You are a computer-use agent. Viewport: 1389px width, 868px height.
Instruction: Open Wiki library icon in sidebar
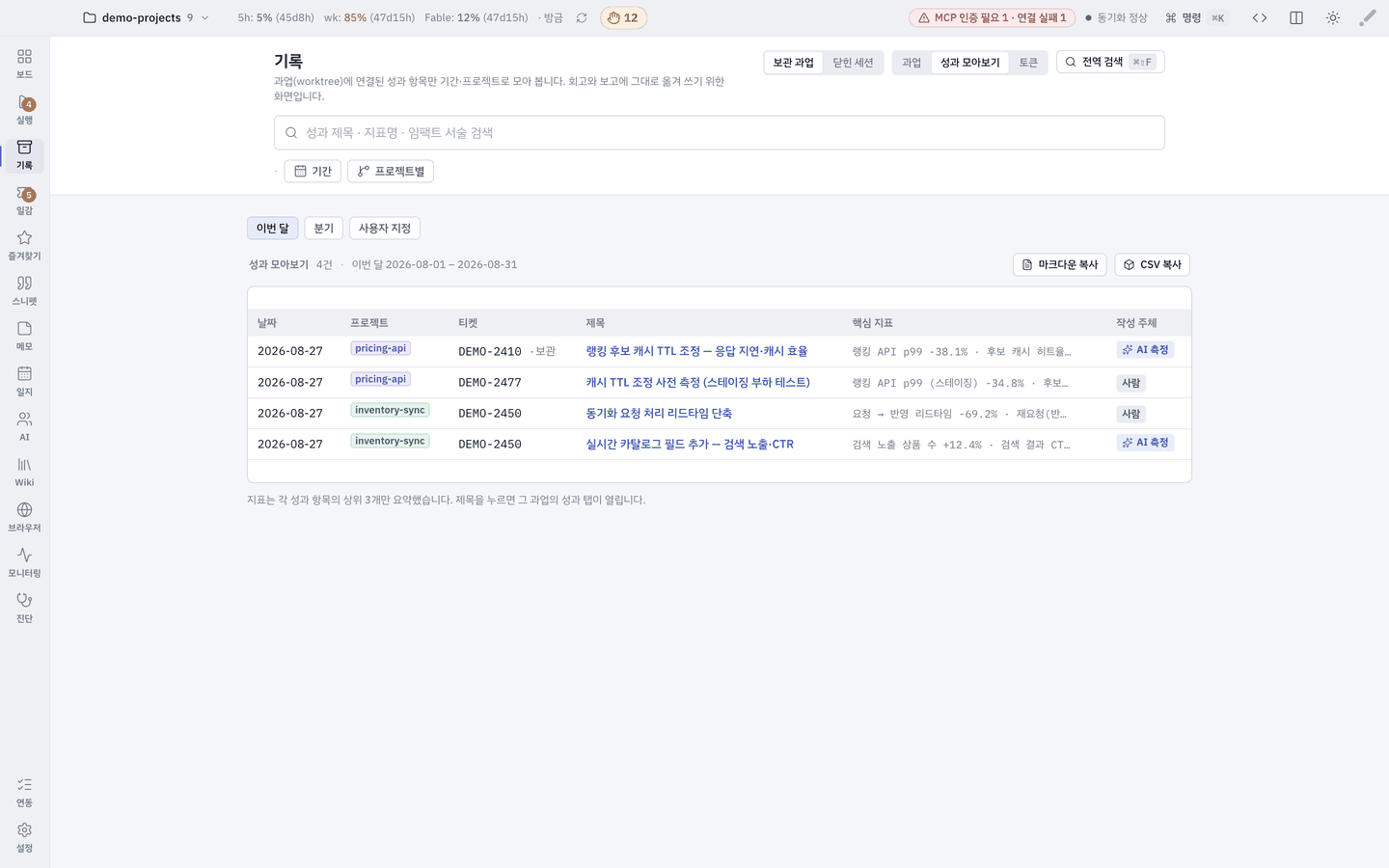coord(24,473)
